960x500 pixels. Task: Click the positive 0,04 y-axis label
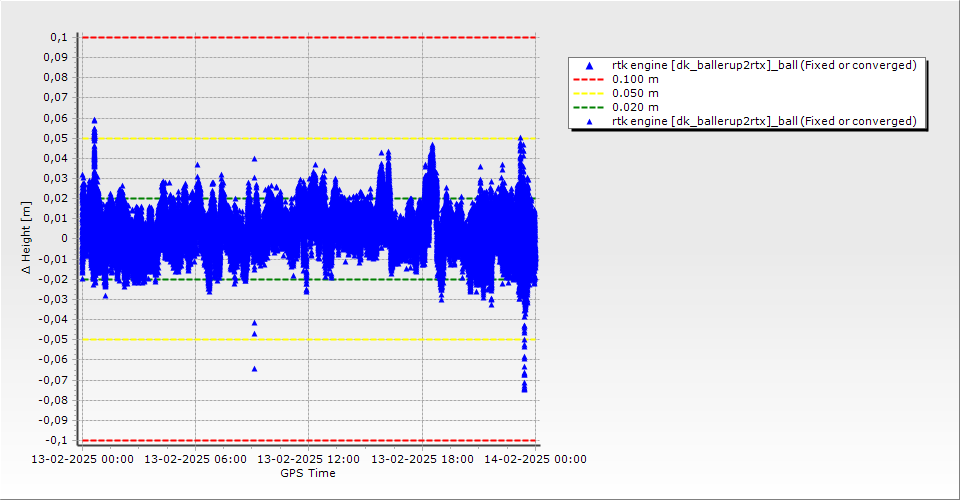tap(56, 159)
